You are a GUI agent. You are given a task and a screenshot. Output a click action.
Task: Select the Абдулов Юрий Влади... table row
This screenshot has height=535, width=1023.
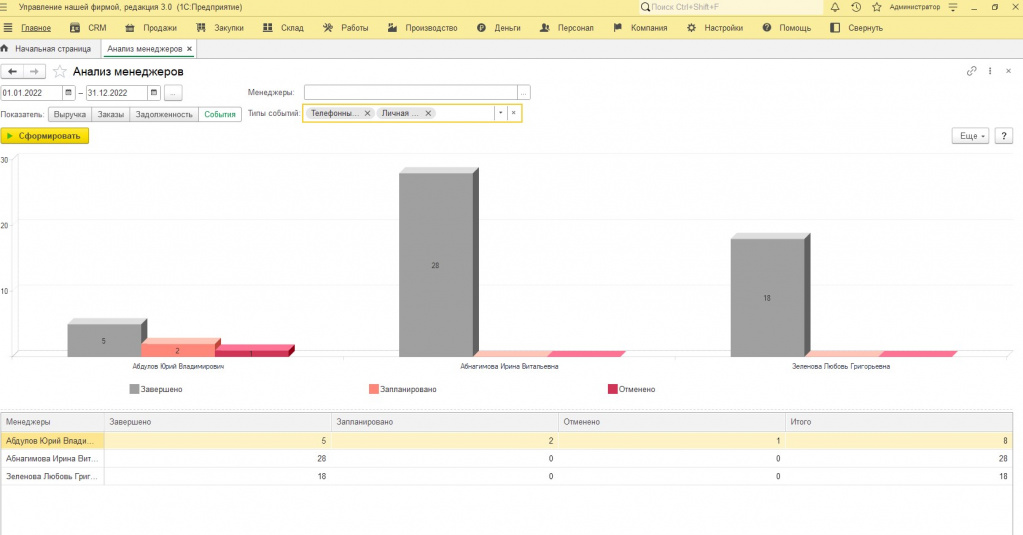506,441
